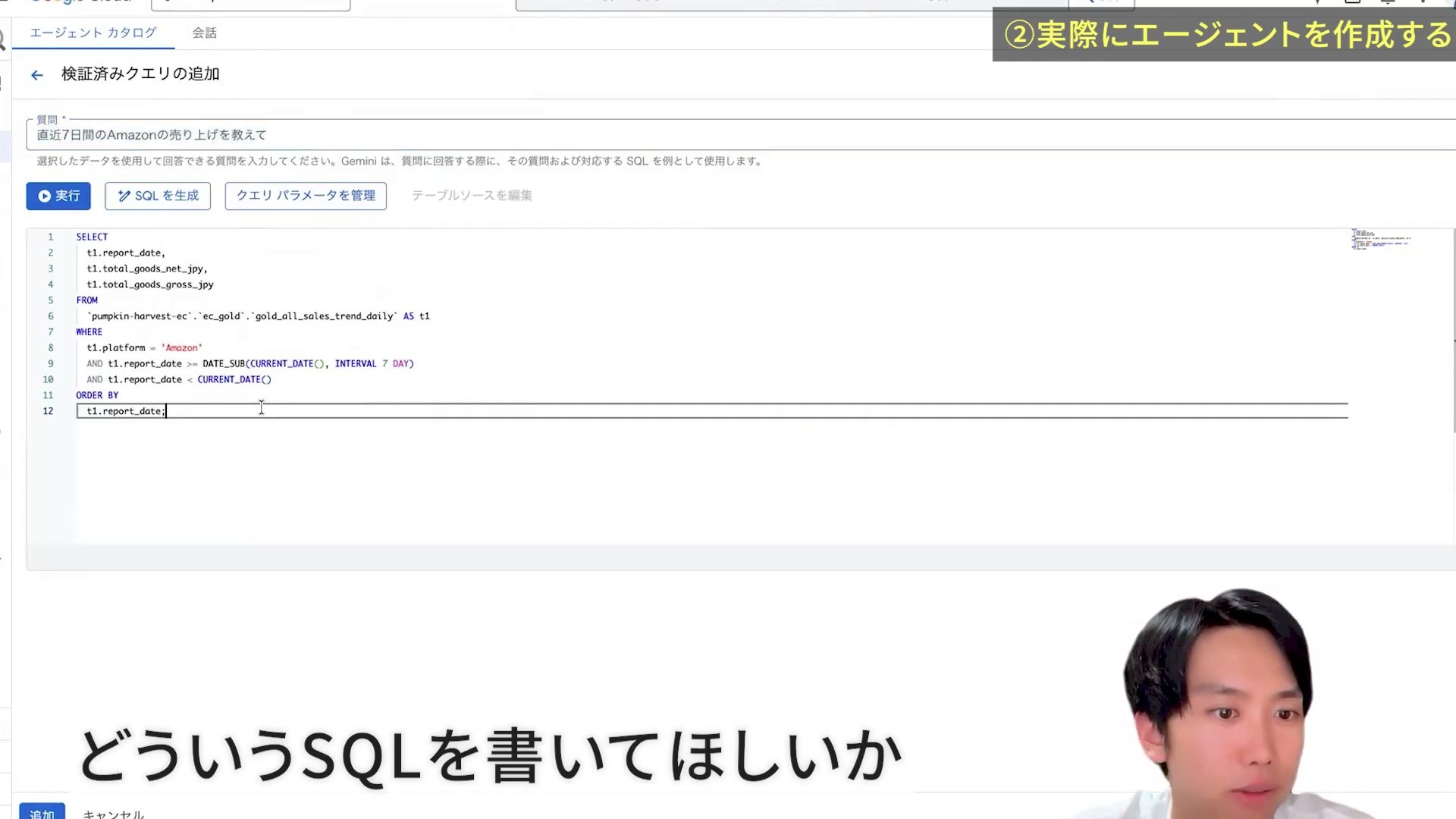
Task: Open クエリ パラメータを管理
Action: pyautogui.click(x=306, y=196)
